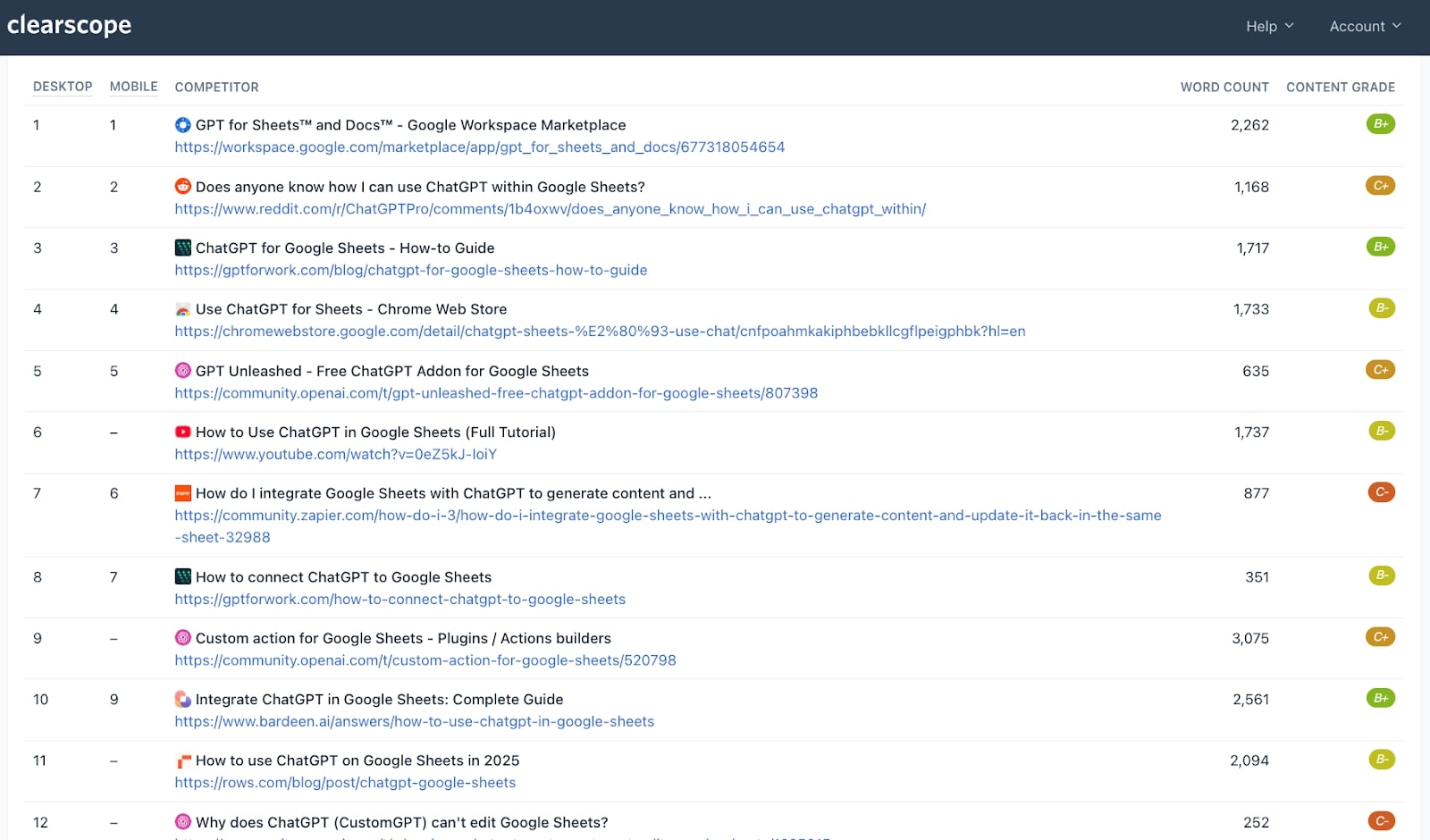Click the Clearscope logo
Image resolution: width=1430 pixels, height=840 pixels.
coord(69,25)
